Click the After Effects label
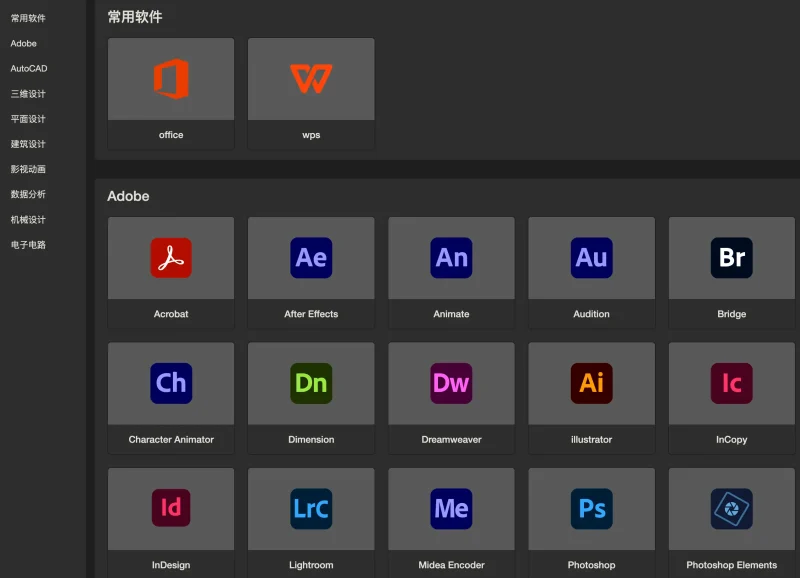800x578 pixels. coord(311,314)
